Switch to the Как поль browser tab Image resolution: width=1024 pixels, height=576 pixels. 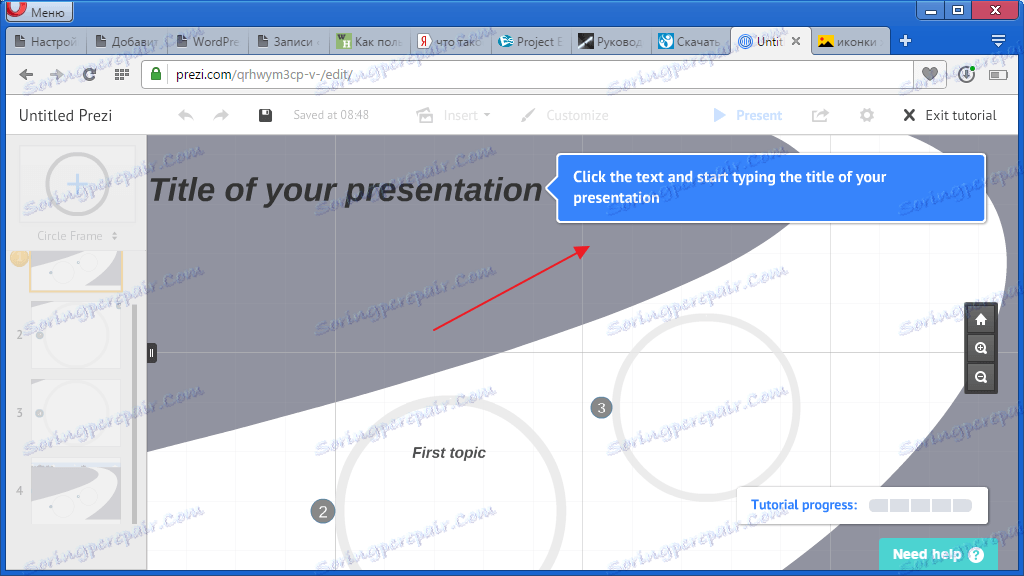(369, 42)
